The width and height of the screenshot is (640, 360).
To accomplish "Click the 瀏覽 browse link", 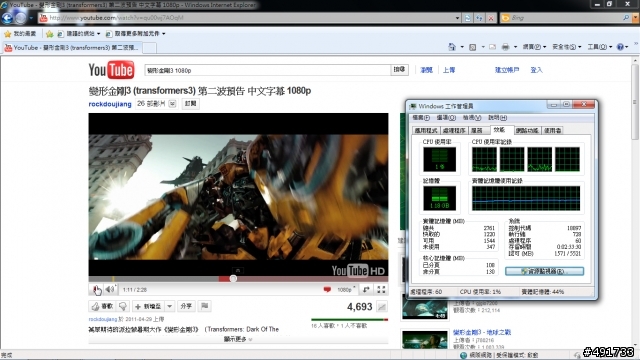I will (x=426, y=70).
